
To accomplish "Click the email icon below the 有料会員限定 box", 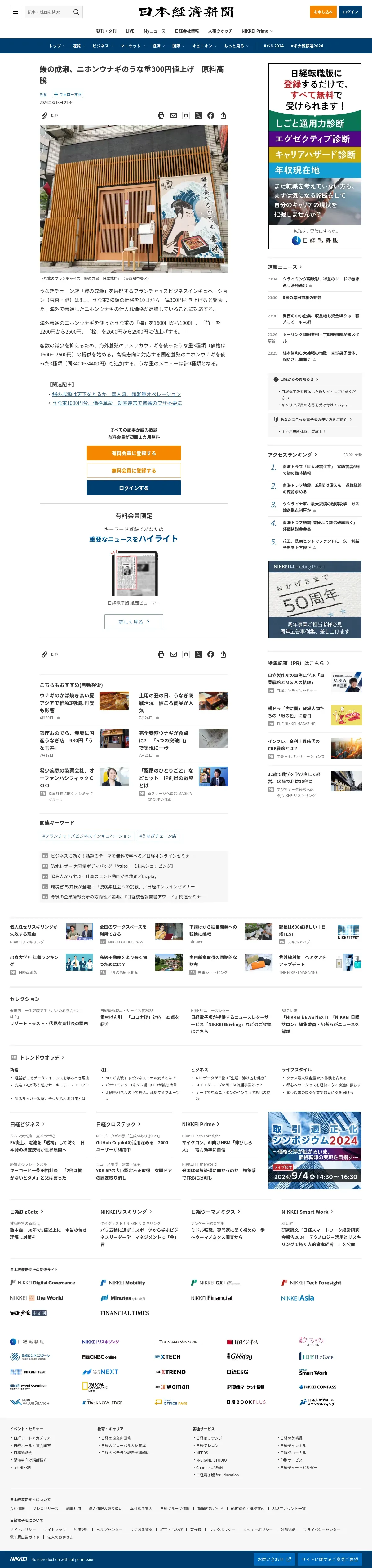I will [x=173, y=654].
